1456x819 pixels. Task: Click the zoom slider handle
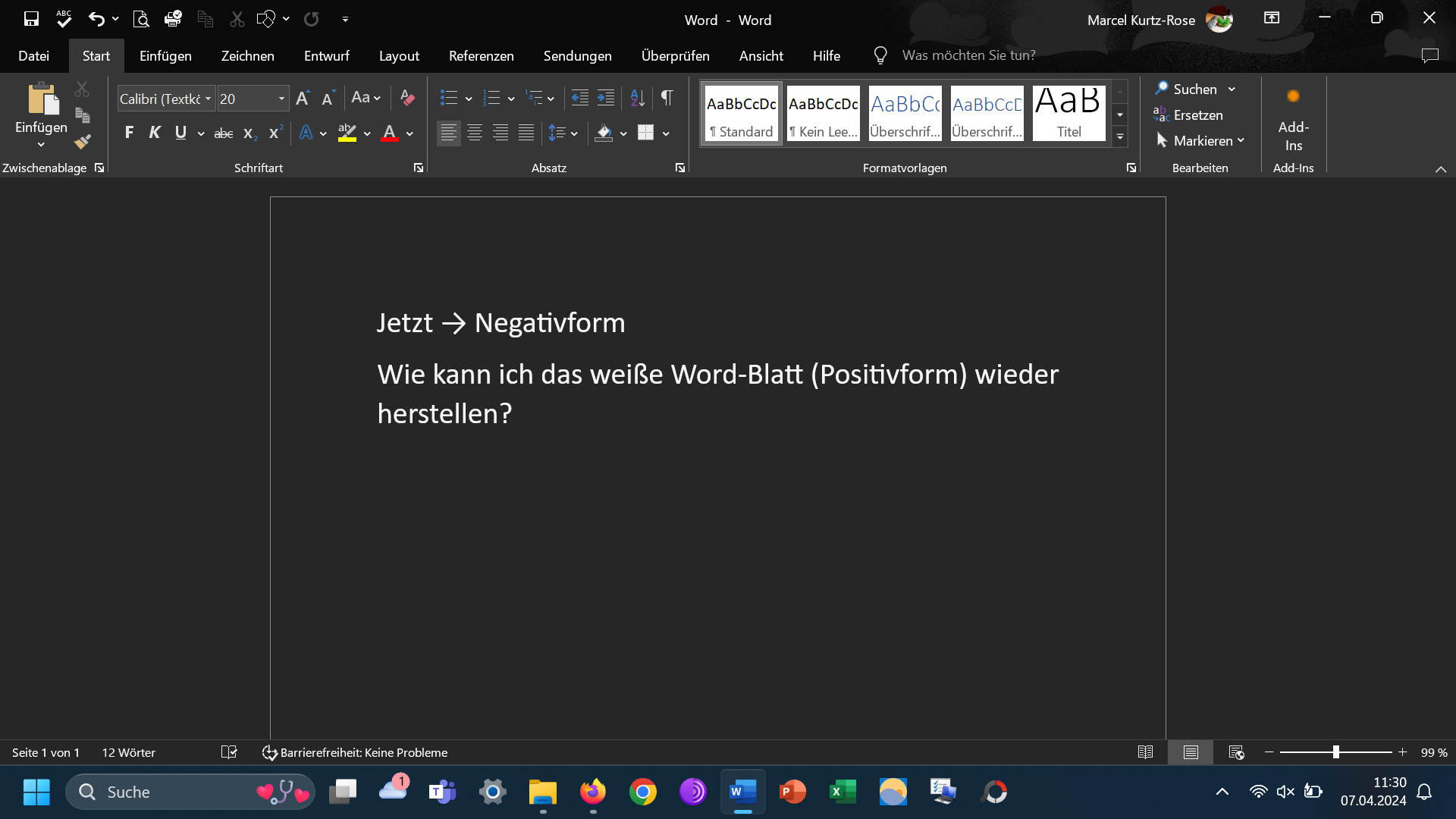[1335, 752]
